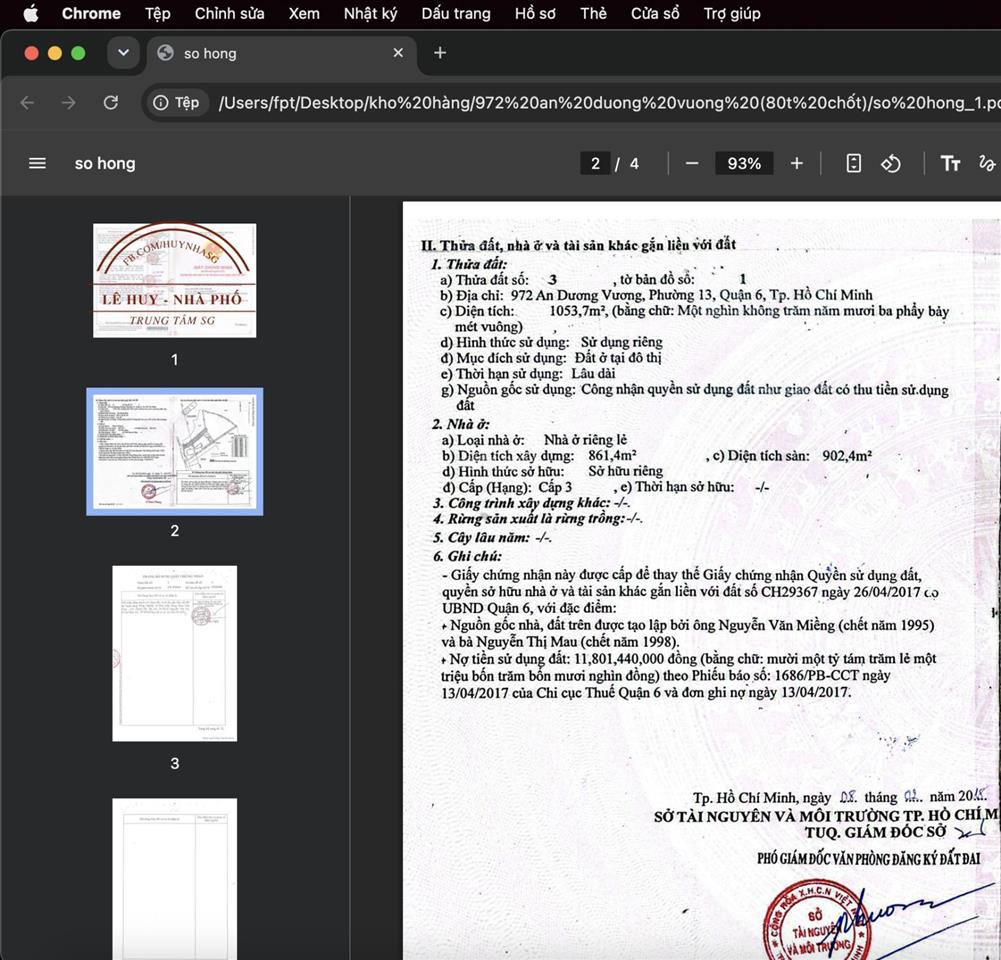Toggle the PDF sidebar hamburger menu

37,163
